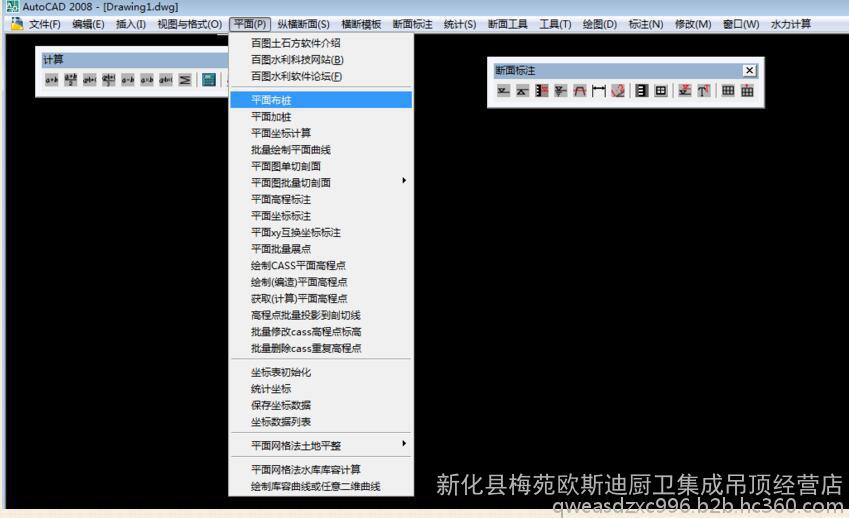Choose 绘制CASS平面高程点 menu item

coord(298,265)
